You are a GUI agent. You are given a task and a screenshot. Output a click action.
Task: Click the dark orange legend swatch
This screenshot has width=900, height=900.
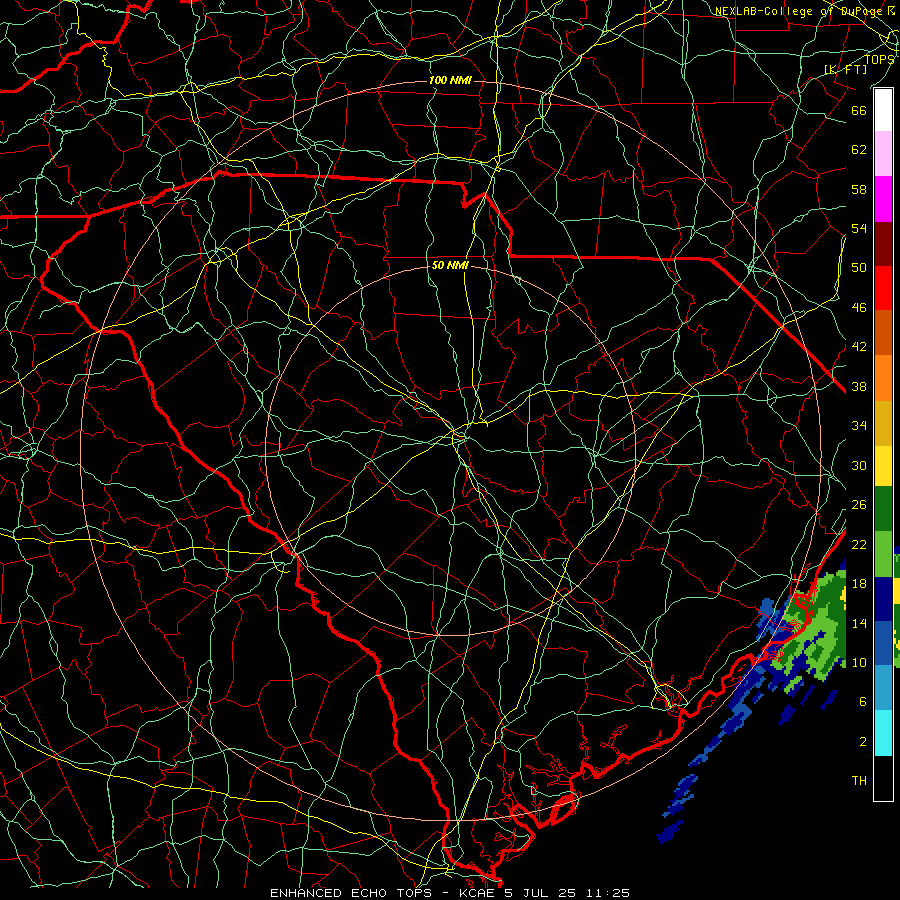[883, 333]
